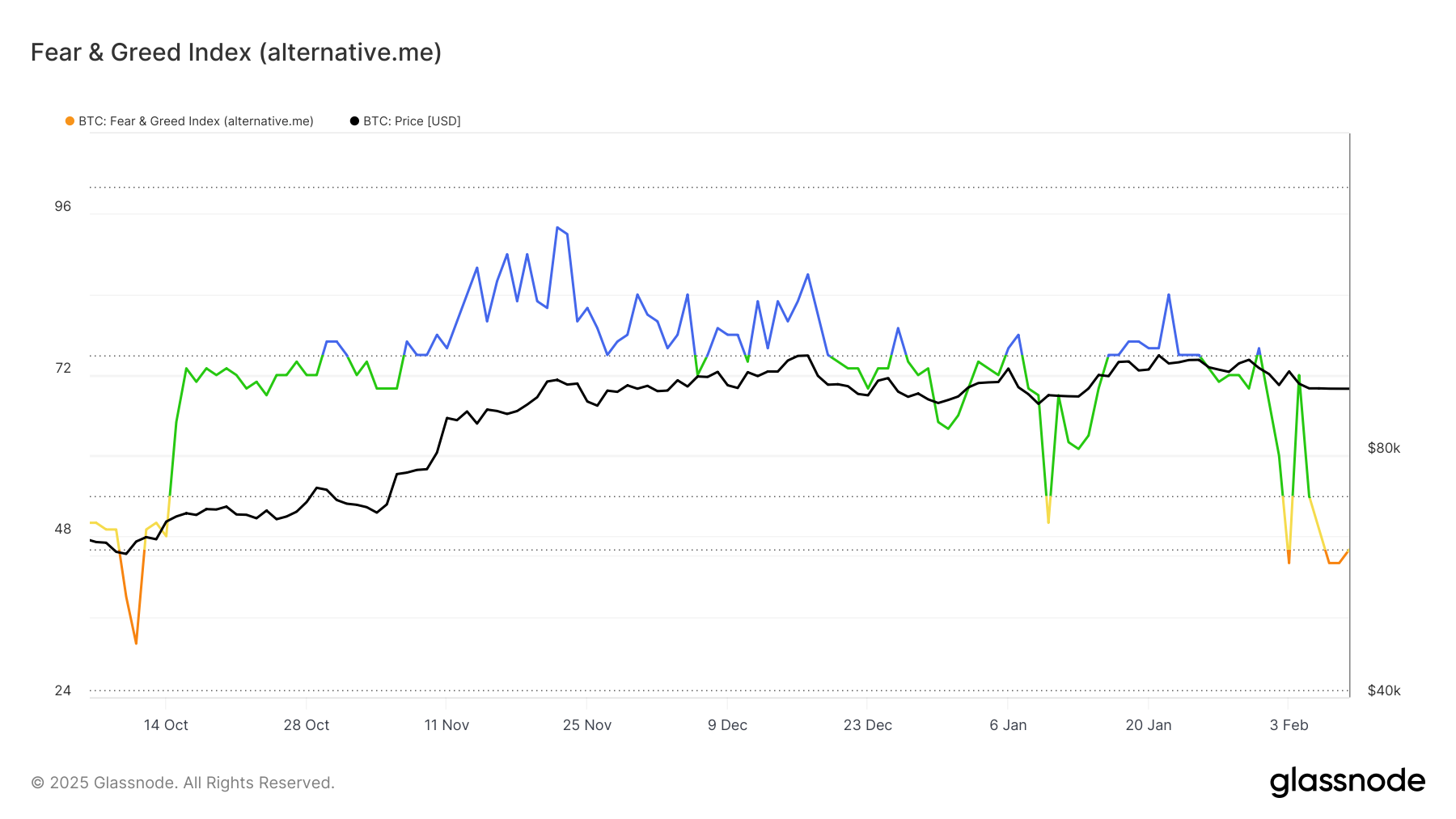The height and width of the screenshot is (819, 1456).
Task: Click the Glassnode copyright notice text
Action: pos(183,783)
